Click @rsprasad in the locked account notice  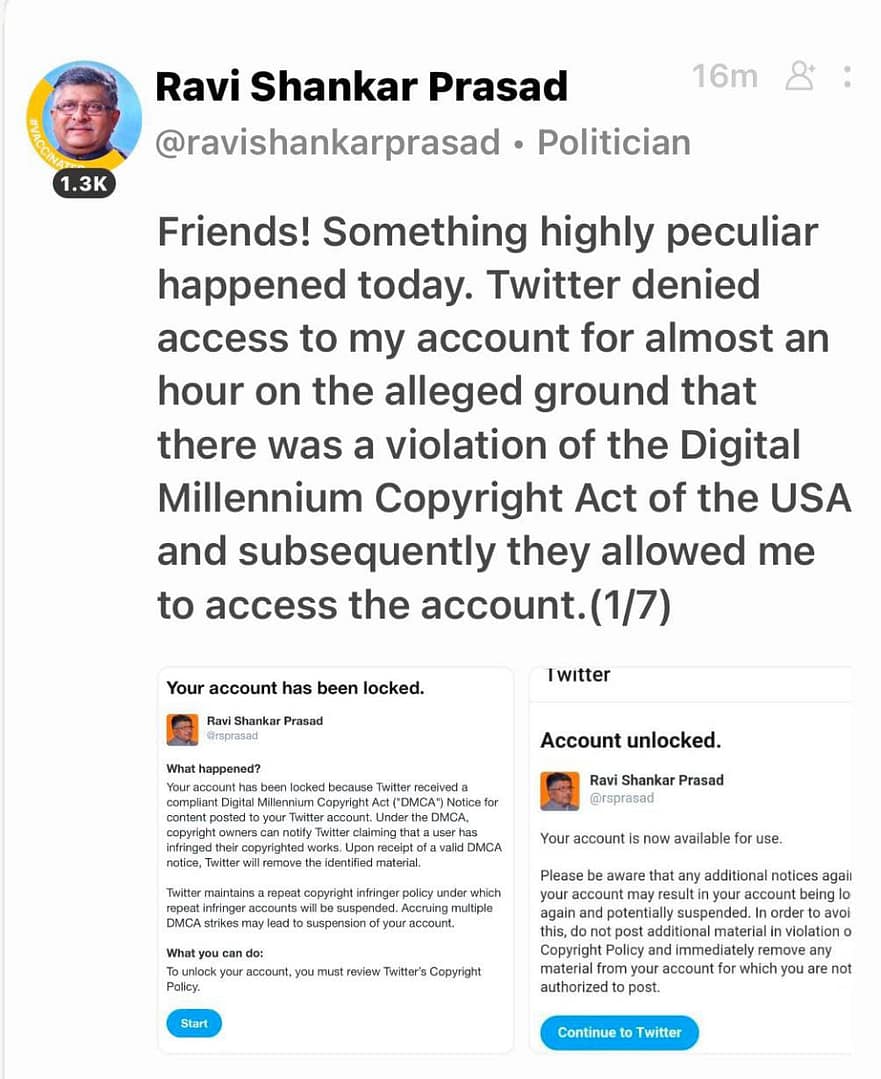pyautogui.click(x=232, y=736)
